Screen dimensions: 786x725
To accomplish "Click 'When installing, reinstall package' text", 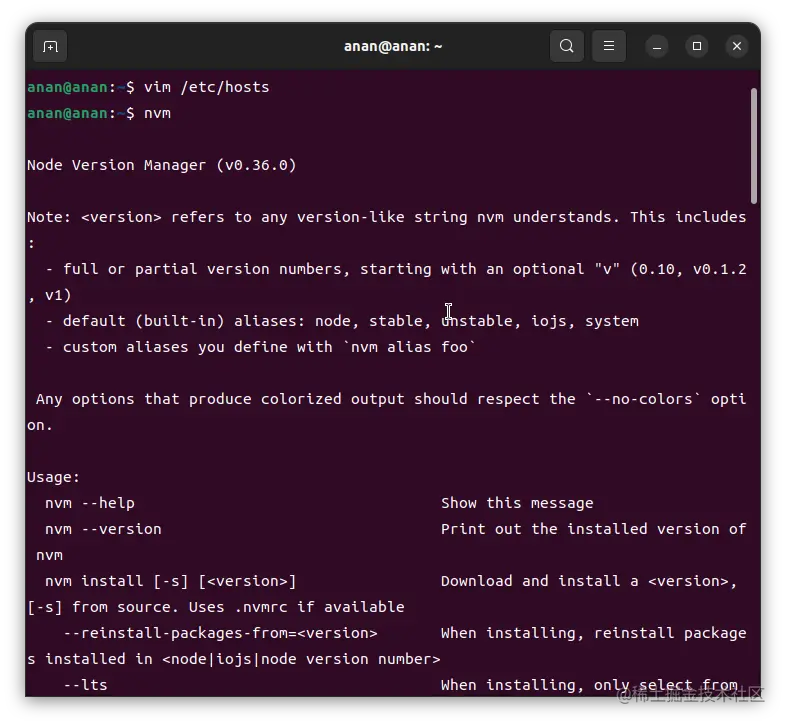I will coord(594,634).
